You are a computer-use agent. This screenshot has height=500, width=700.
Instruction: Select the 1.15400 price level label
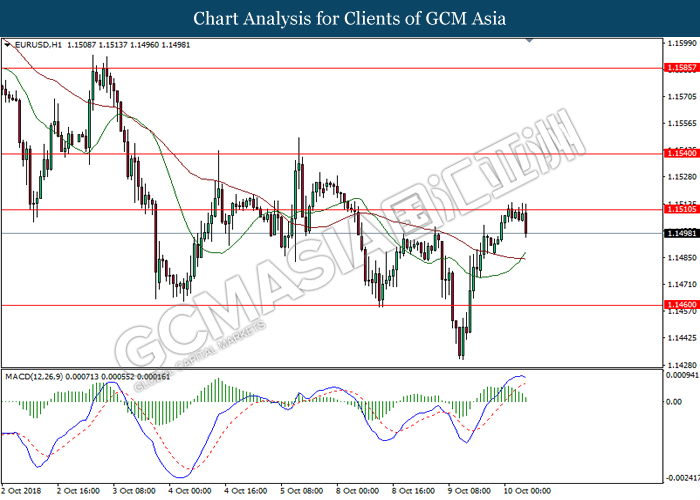pyautogui.click(x=681, y=153)
